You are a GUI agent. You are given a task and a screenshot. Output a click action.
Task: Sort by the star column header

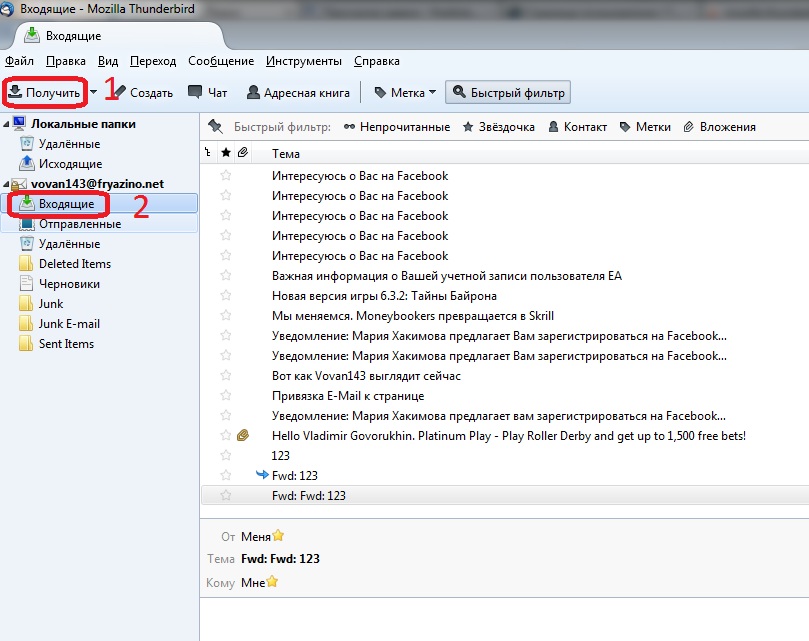[x=226, y=152]
